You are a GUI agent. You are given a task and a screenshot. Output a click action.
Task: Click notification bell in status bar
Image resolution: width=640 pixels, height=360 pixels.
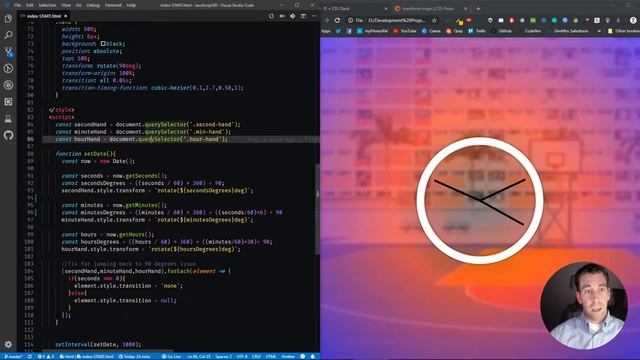(313, 356)
